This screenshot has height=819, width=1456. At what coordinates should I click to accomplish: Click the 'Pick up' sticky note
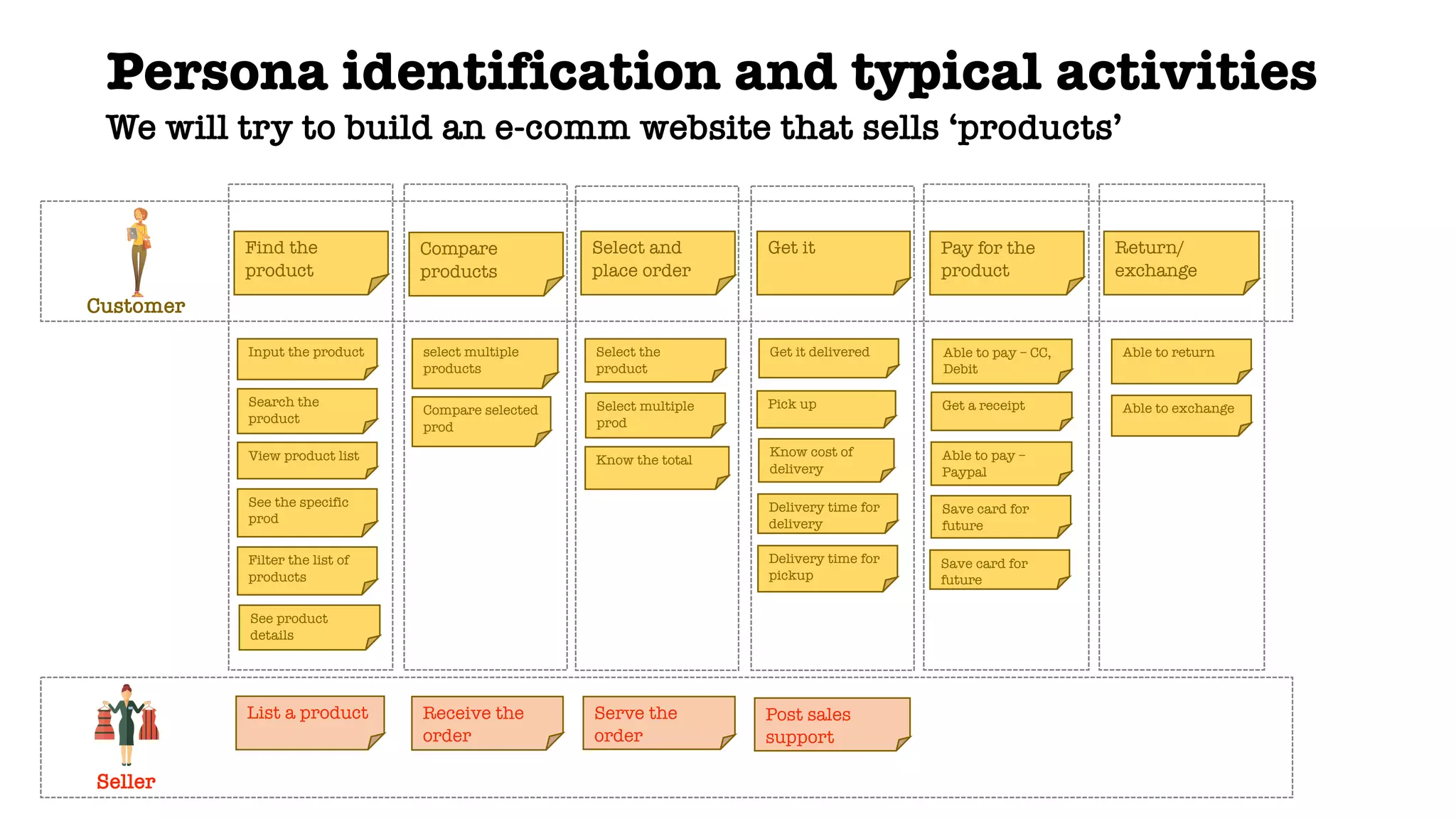[825, 409]
